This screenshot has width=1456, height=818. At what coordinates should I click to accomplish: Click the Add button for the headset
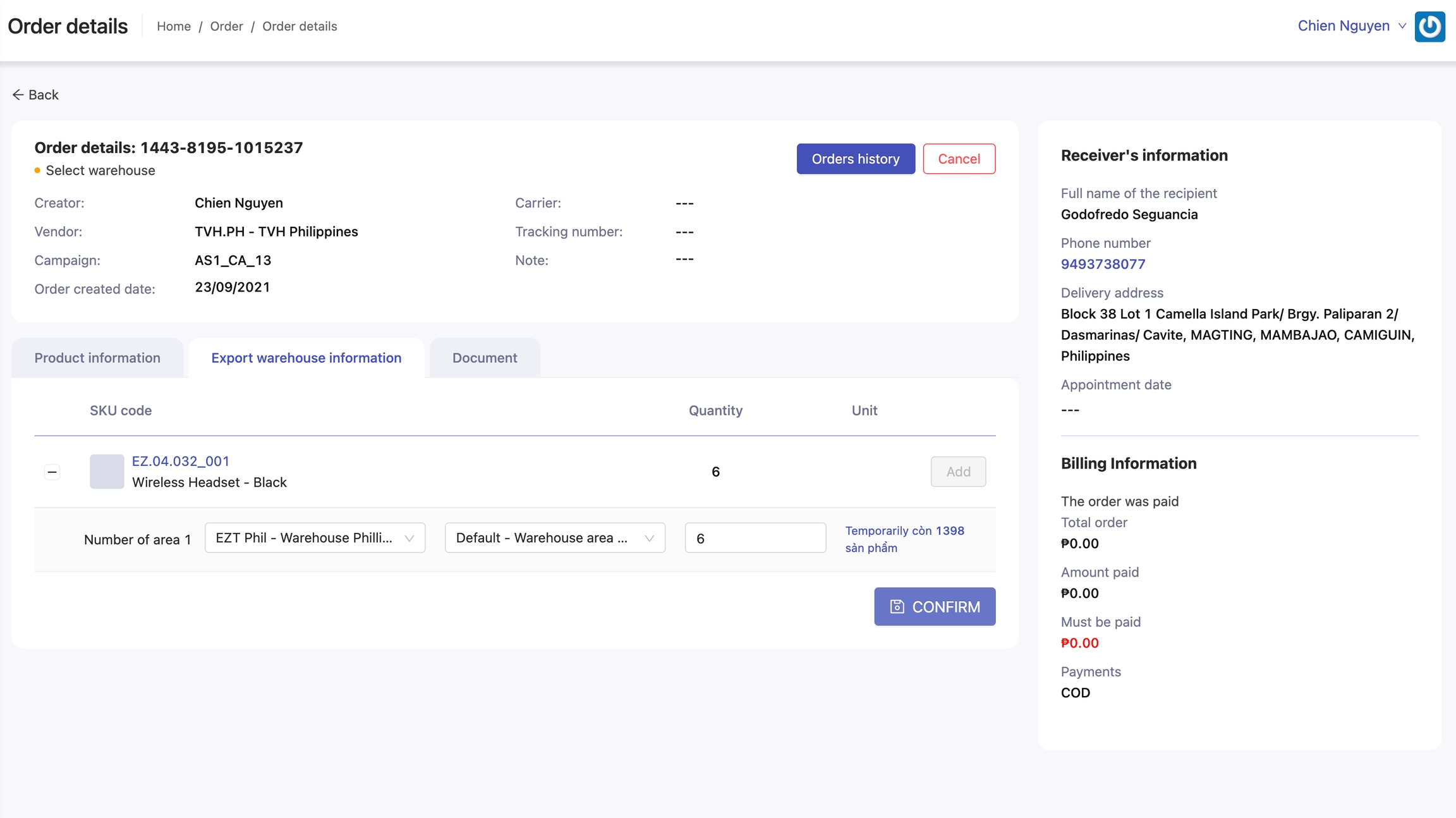tap(958, 472)
